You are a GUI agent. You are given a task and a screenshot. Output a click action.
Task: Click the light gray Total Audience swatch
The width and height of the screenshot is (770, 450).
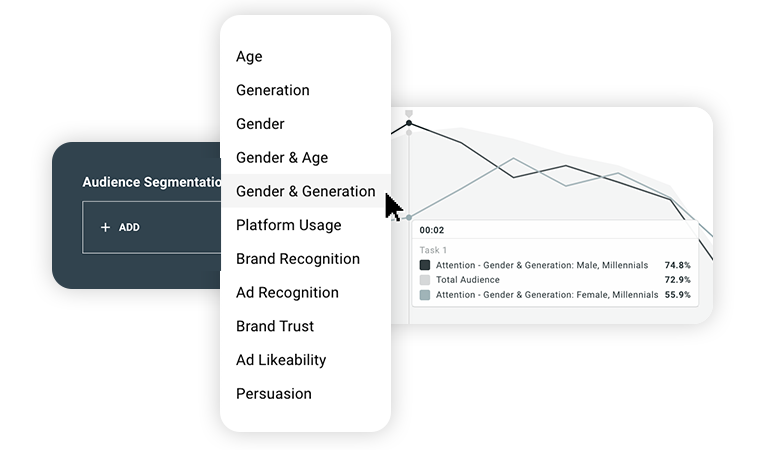tap(425, 280)
